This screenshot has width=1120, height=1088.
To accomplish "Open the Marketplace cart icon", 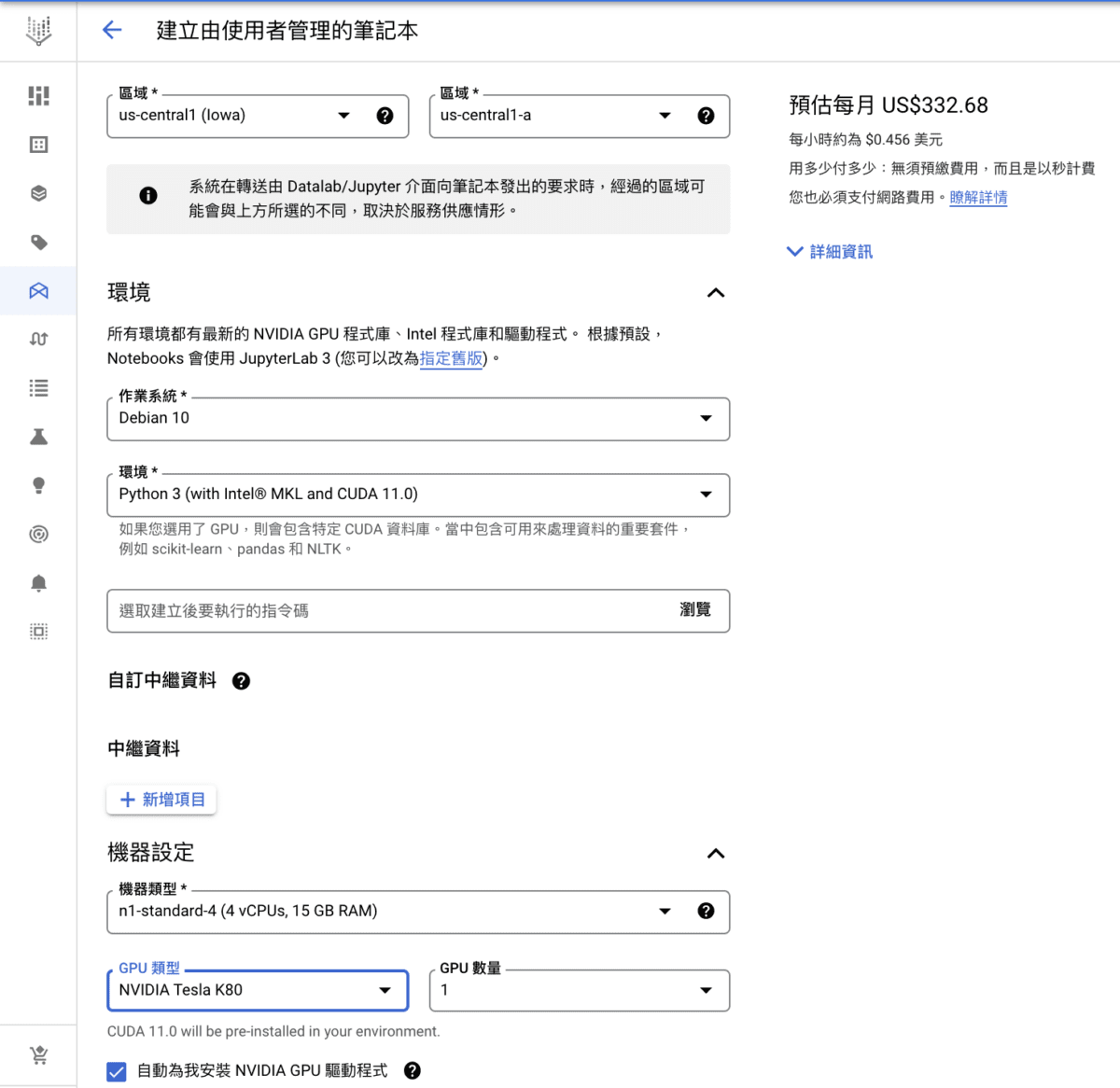I will coord(38,1053).
